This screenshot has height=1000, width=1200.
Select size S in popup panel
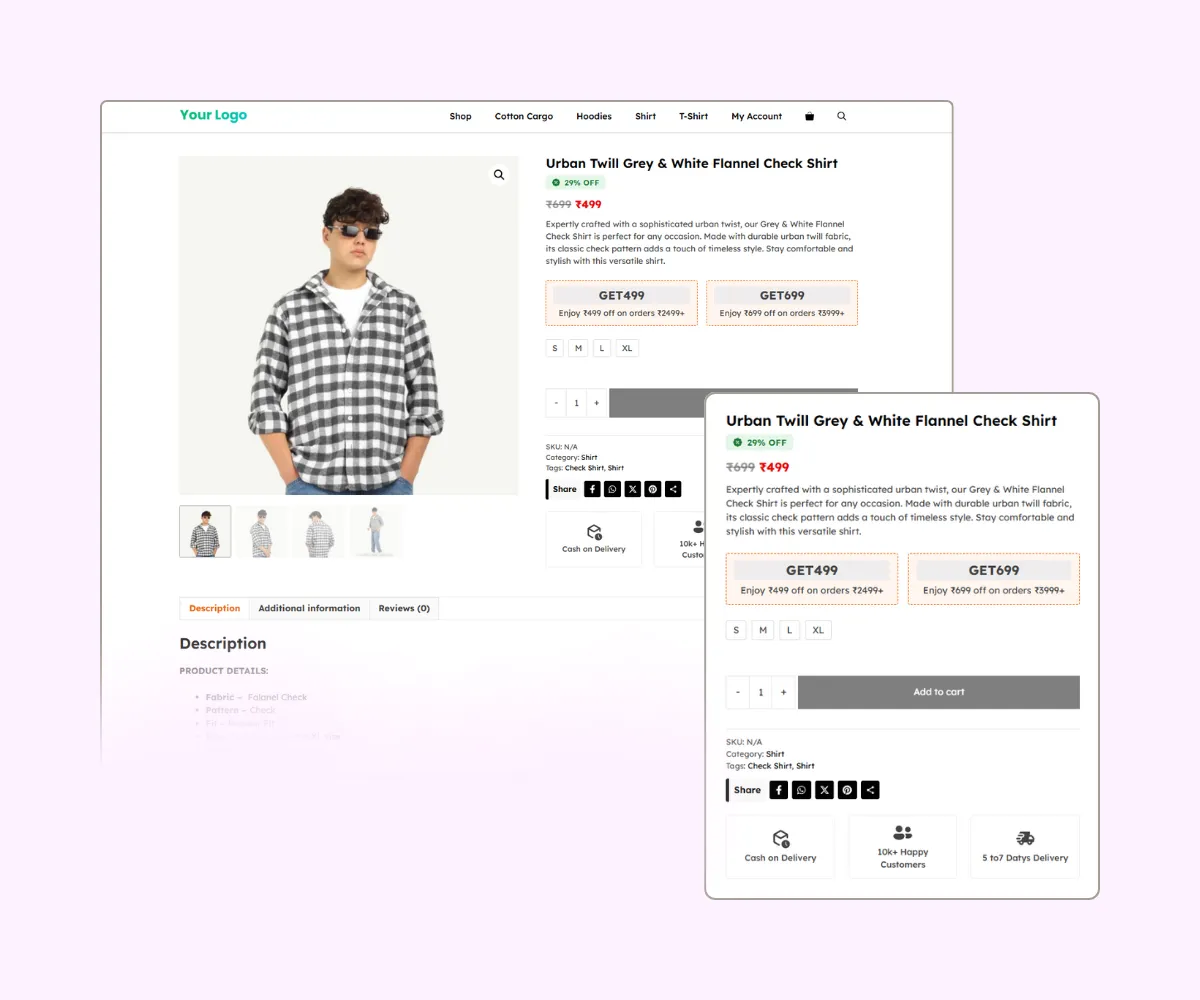(x=737, y=630)
